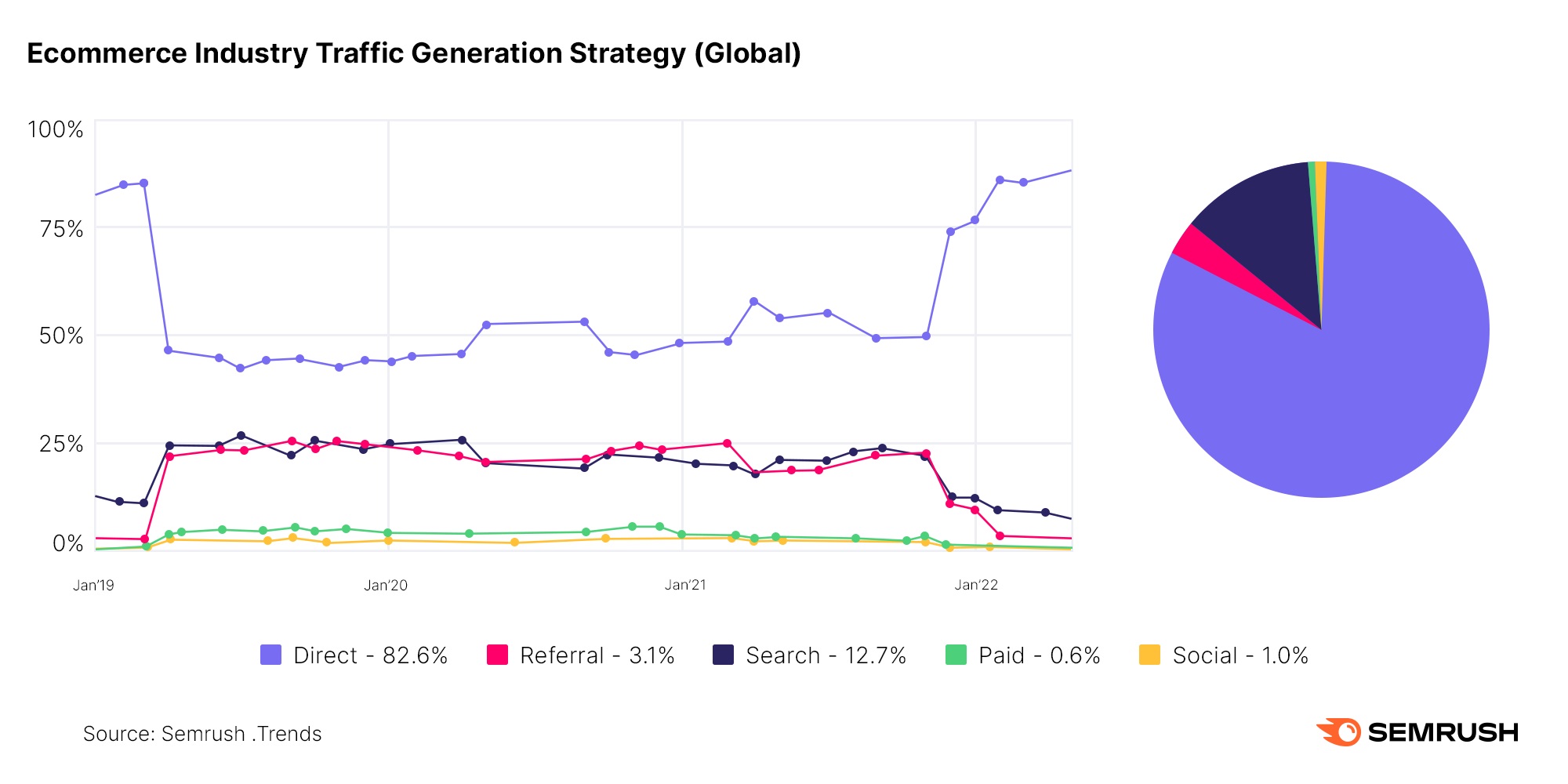Select the 'Search - 12.7%' legend label
The height and width of the screenshot is (784, 1568).
(x=826, y=655)
